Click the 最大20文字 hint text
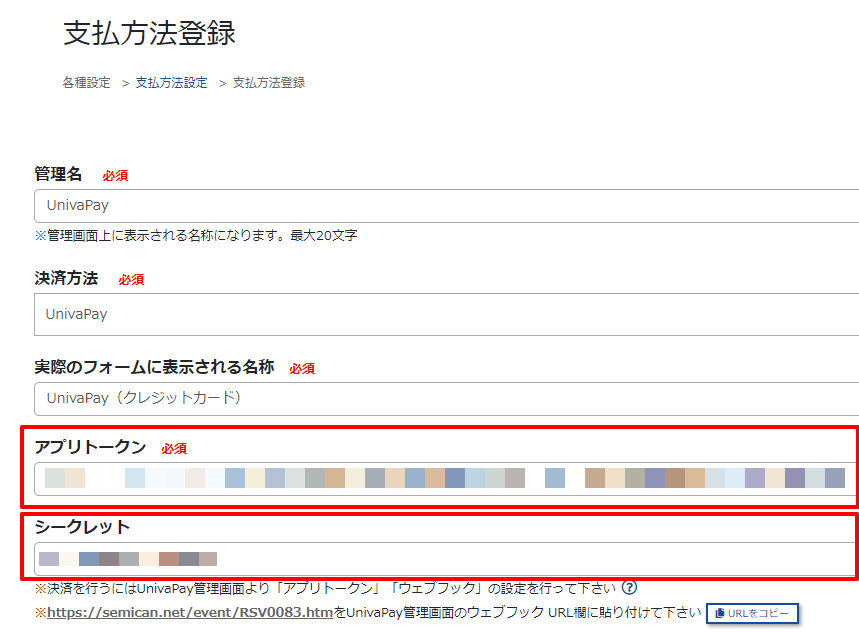This screenshot has width=859, height=644. [324, 235]
